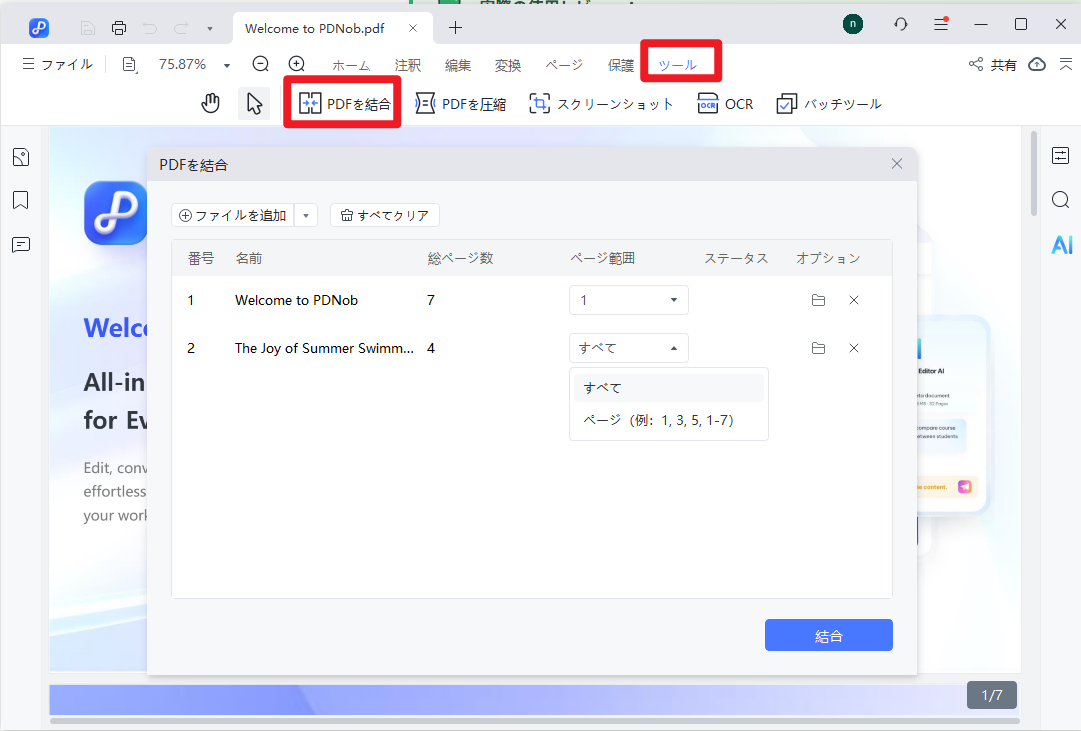Collapse the ribbon with top-right icon
The height and width of the screenshot is (731, 1081).
click(1066, 64)
